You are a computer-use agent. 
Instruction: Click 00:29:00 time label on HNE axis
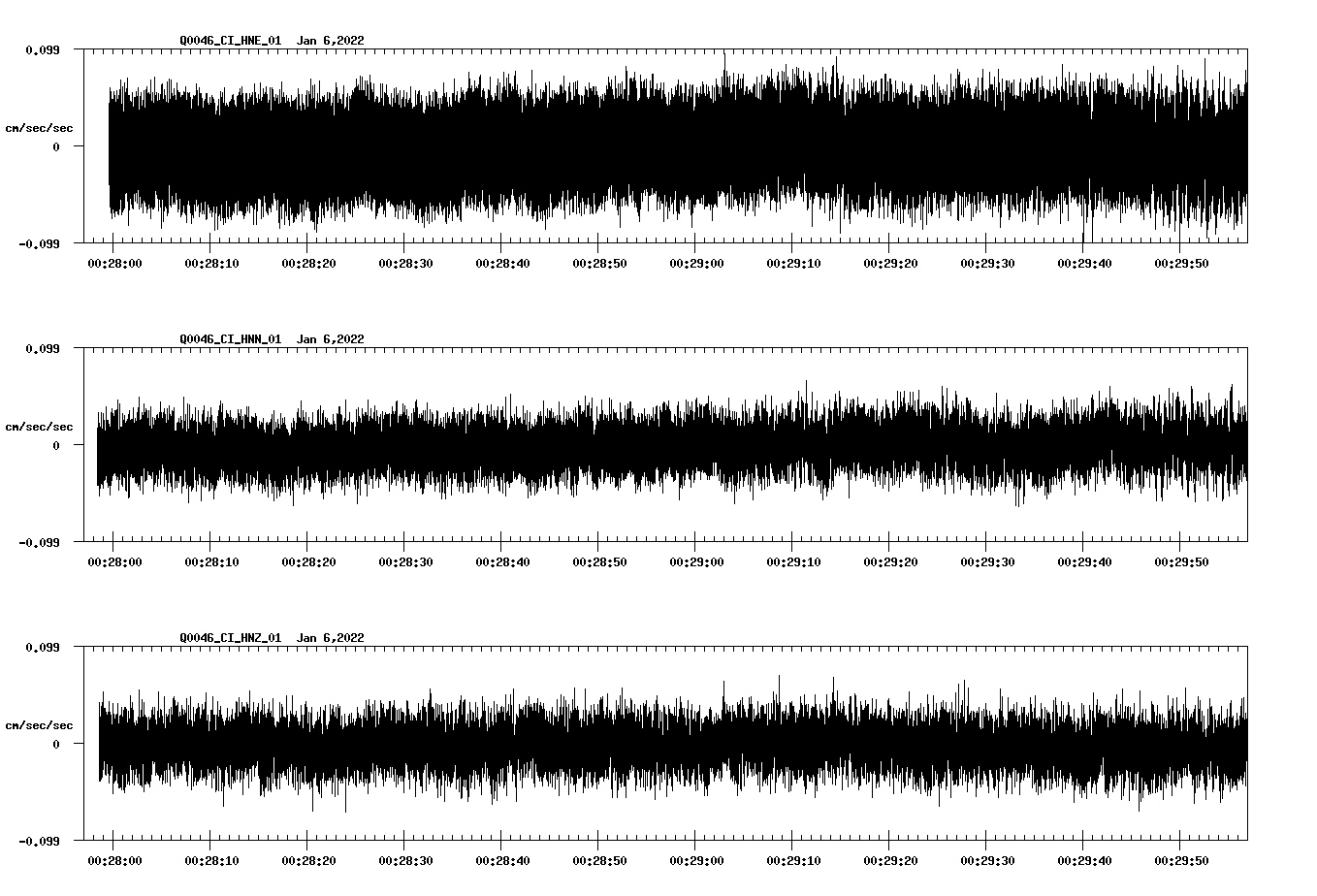(x=696, y=264)
